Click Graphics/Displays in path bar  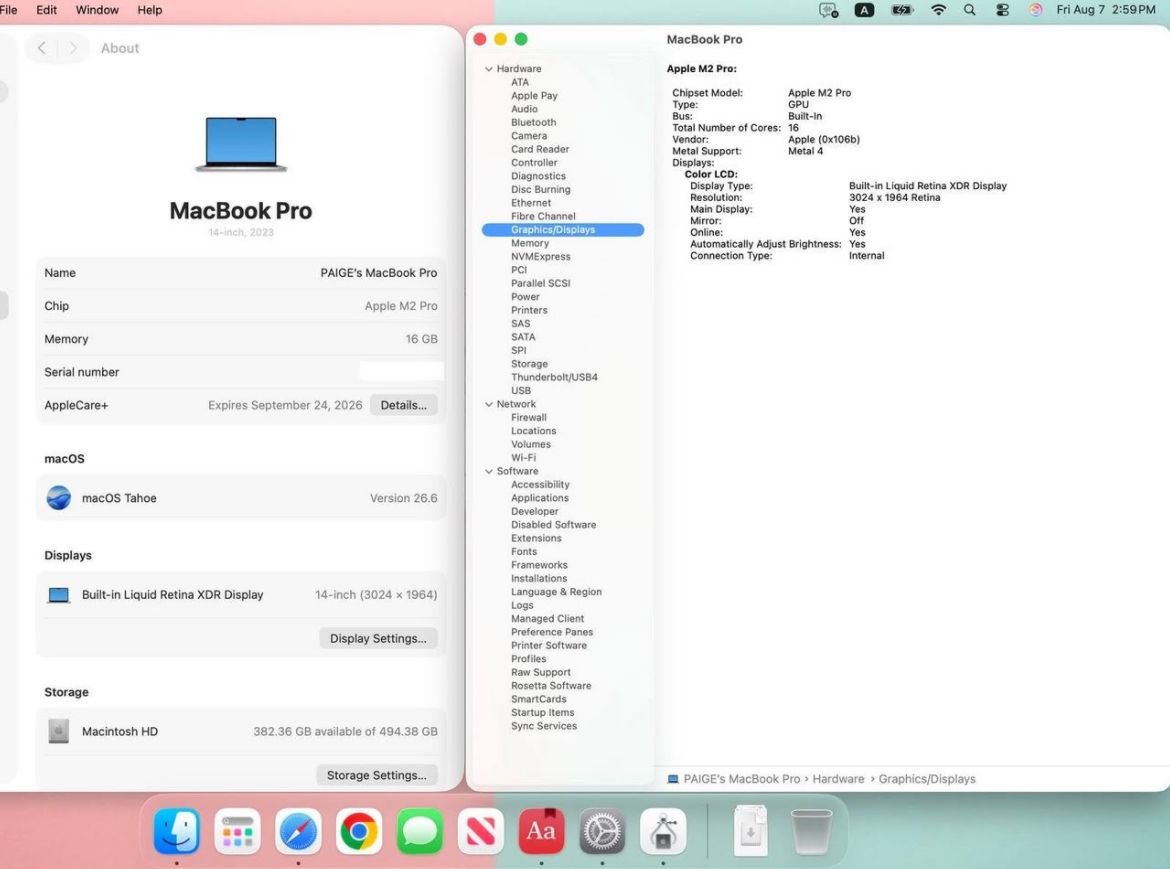(927, 779)
